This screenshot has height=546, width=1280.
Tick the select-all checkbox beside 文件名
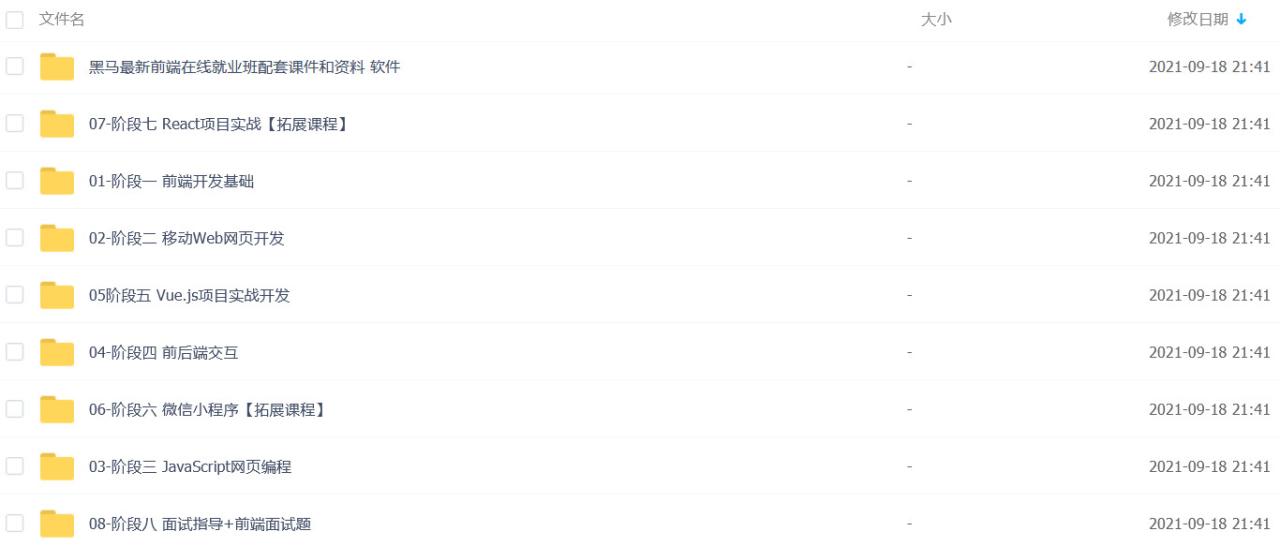[14, 20]
